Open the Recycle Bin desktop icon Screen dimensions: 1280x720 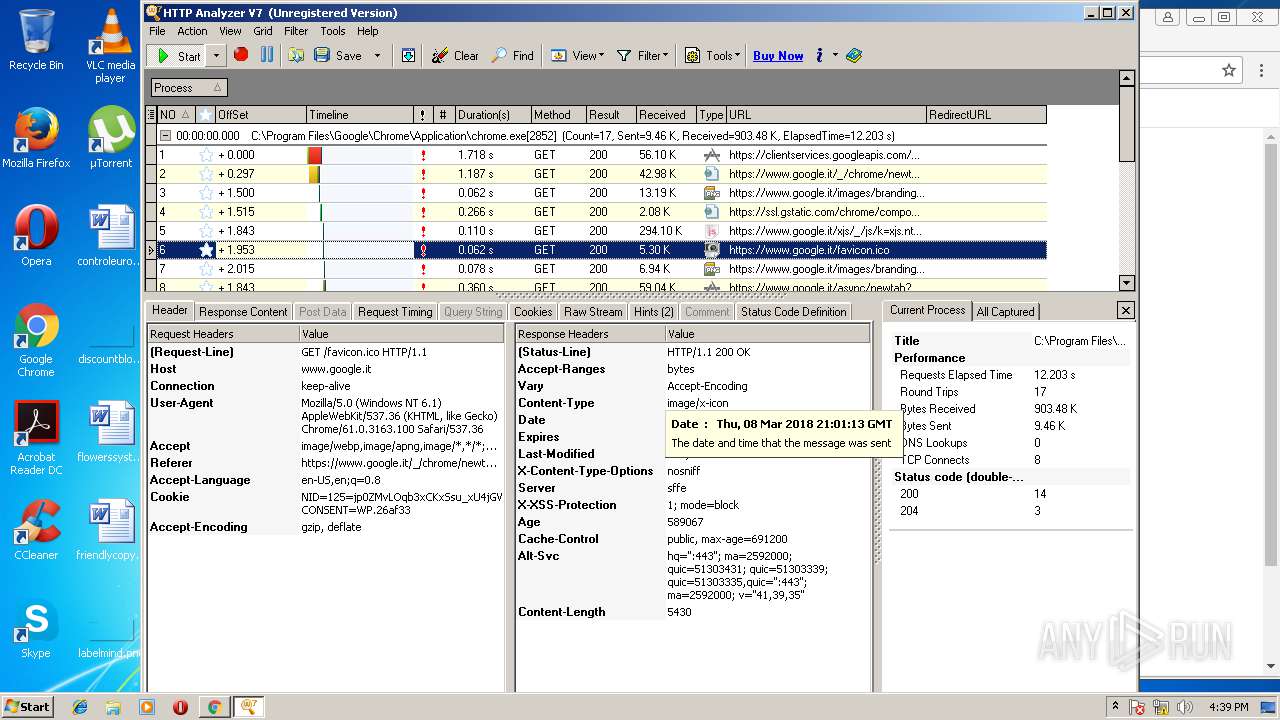(x=36, y=40)
